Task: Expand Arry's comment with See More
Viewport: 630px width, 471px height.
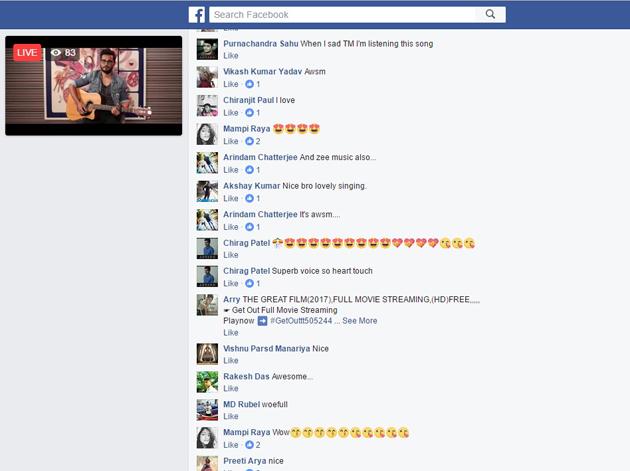Action: 360,321
